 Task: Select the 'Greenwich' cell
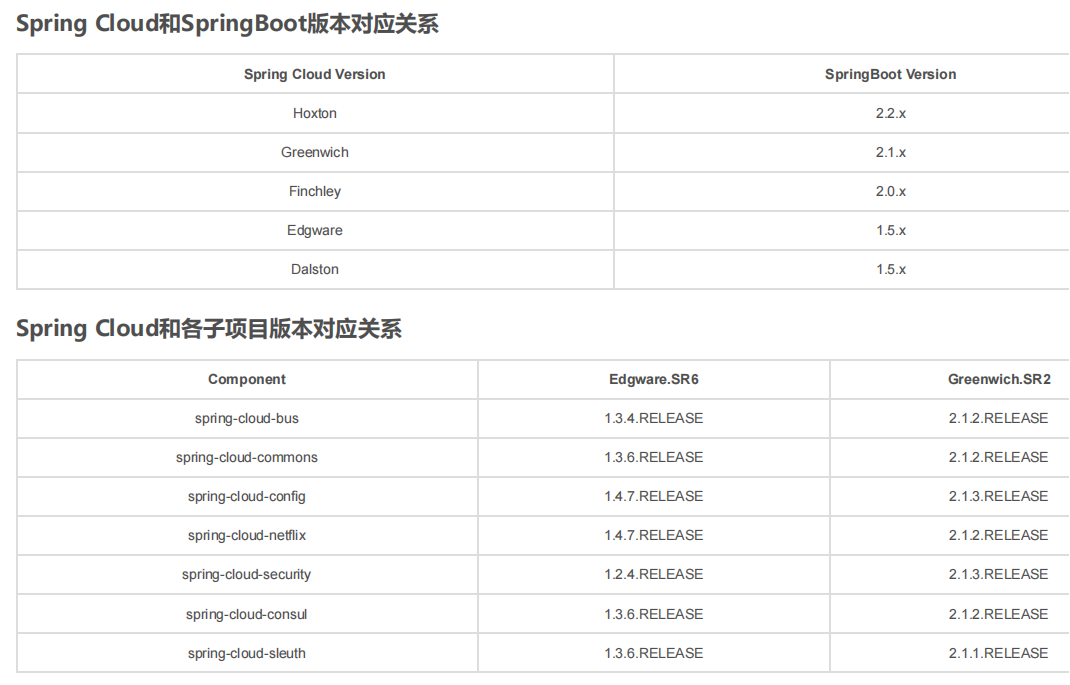tap(315, 152)
